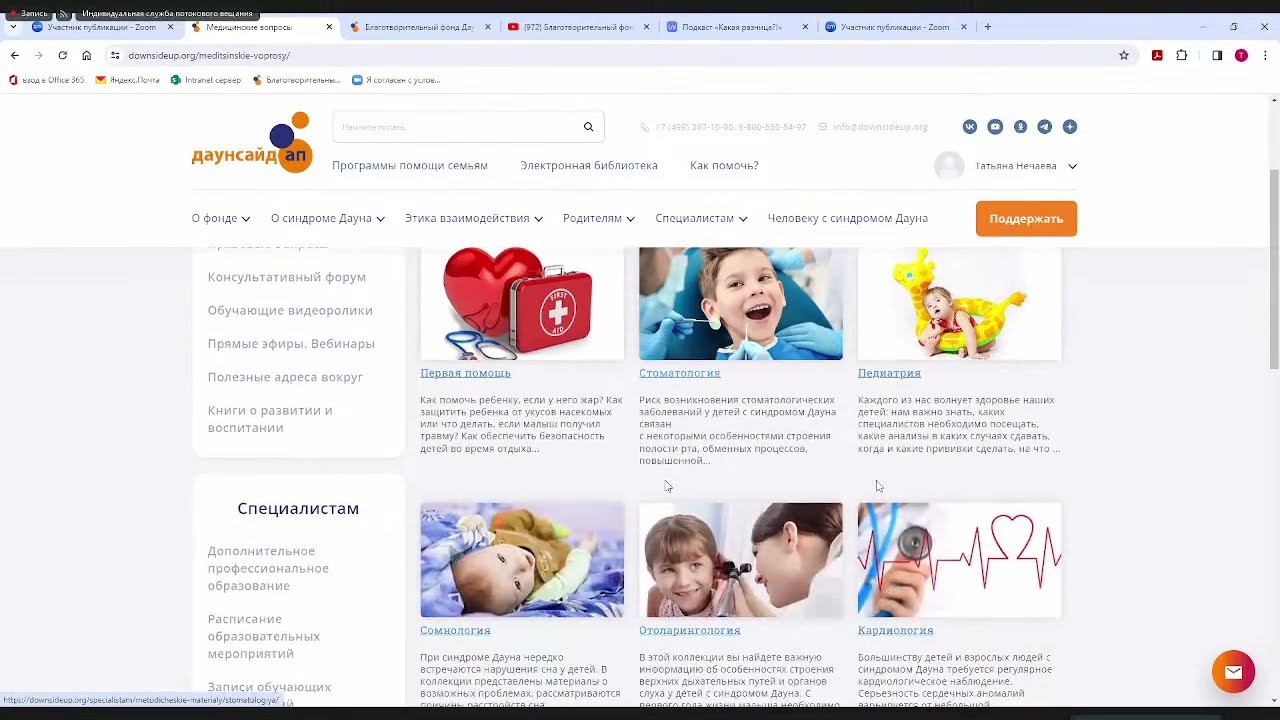Screen dimensions: 1280x720
Task: Open Программы помощи семьям
Action: tap(410, 166)
